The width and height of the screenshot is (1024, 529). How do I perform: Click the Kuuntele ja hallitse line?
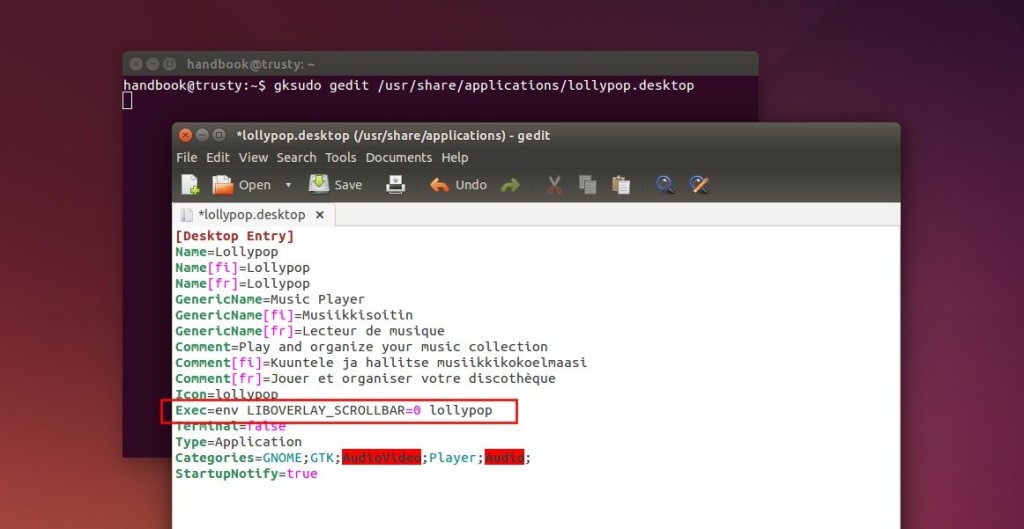pos(381,362)
